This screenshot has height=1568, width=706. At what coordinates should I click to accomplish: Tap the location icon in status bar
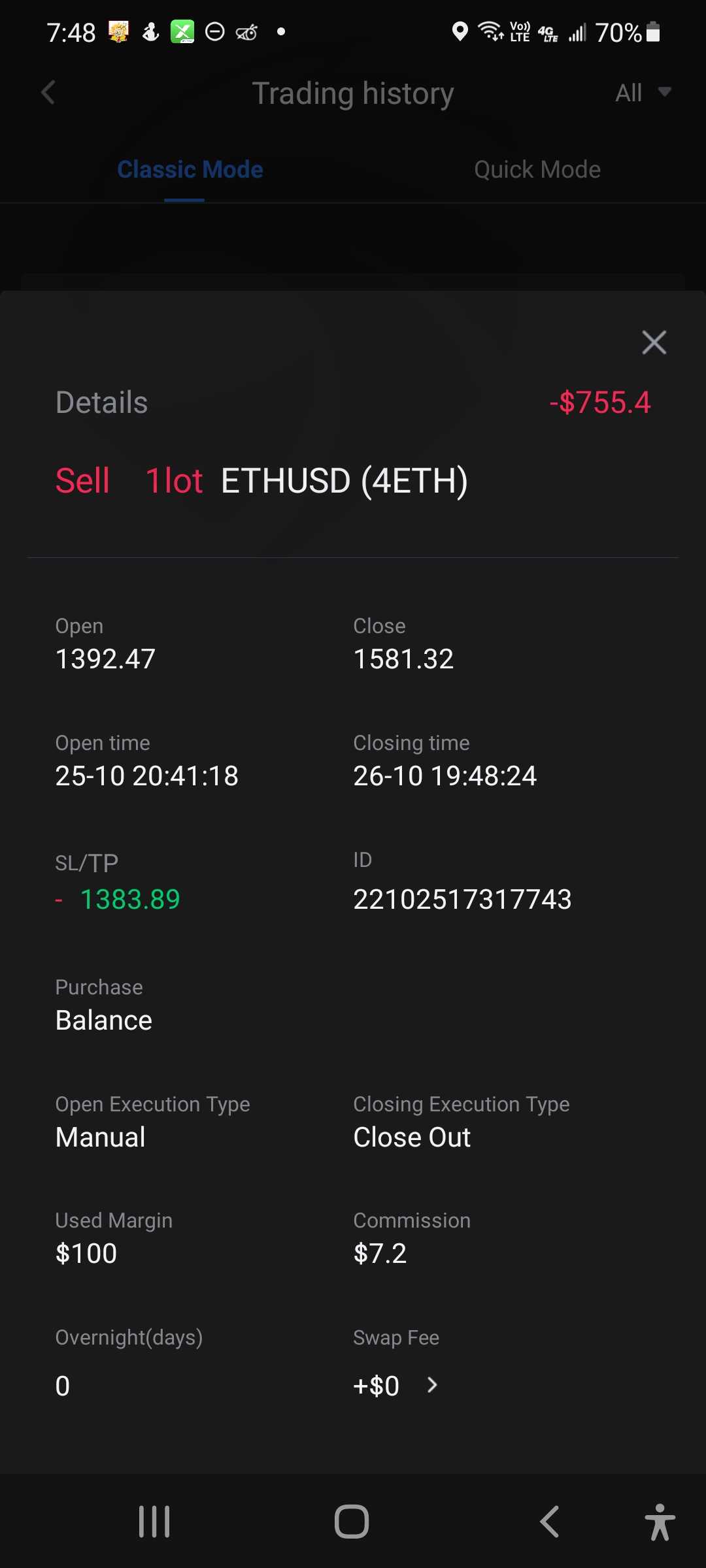[x=460, y=31]
